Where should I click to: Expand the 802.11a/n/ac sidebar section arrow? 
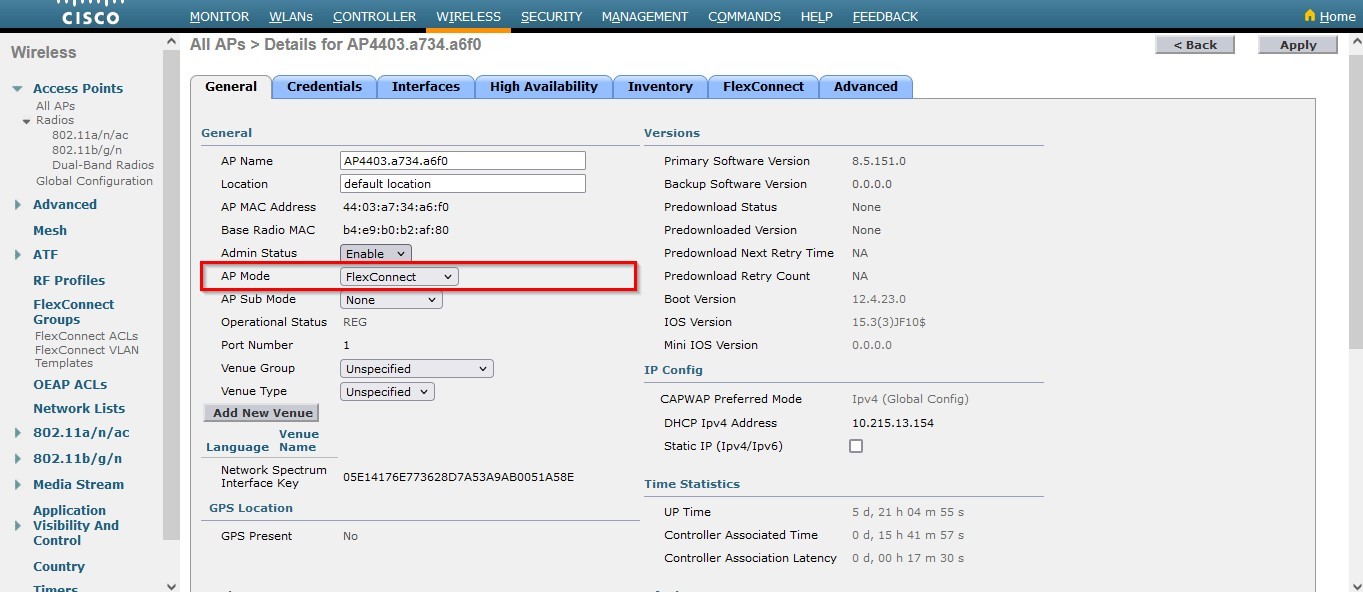tap(18, 433)
